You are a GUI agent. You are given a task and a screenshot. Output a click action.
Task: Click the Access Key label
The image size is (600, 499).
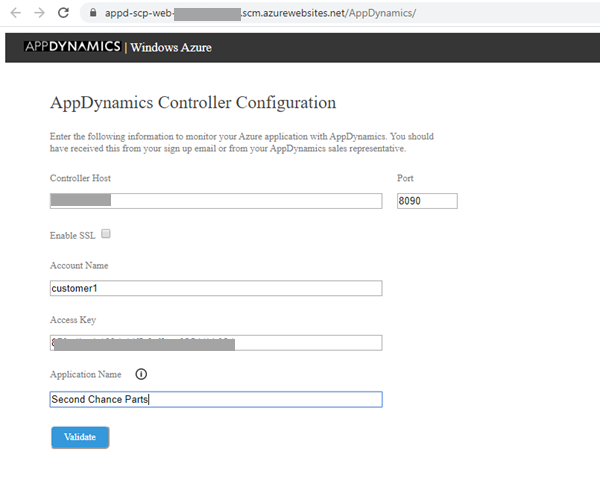point(72,320)
